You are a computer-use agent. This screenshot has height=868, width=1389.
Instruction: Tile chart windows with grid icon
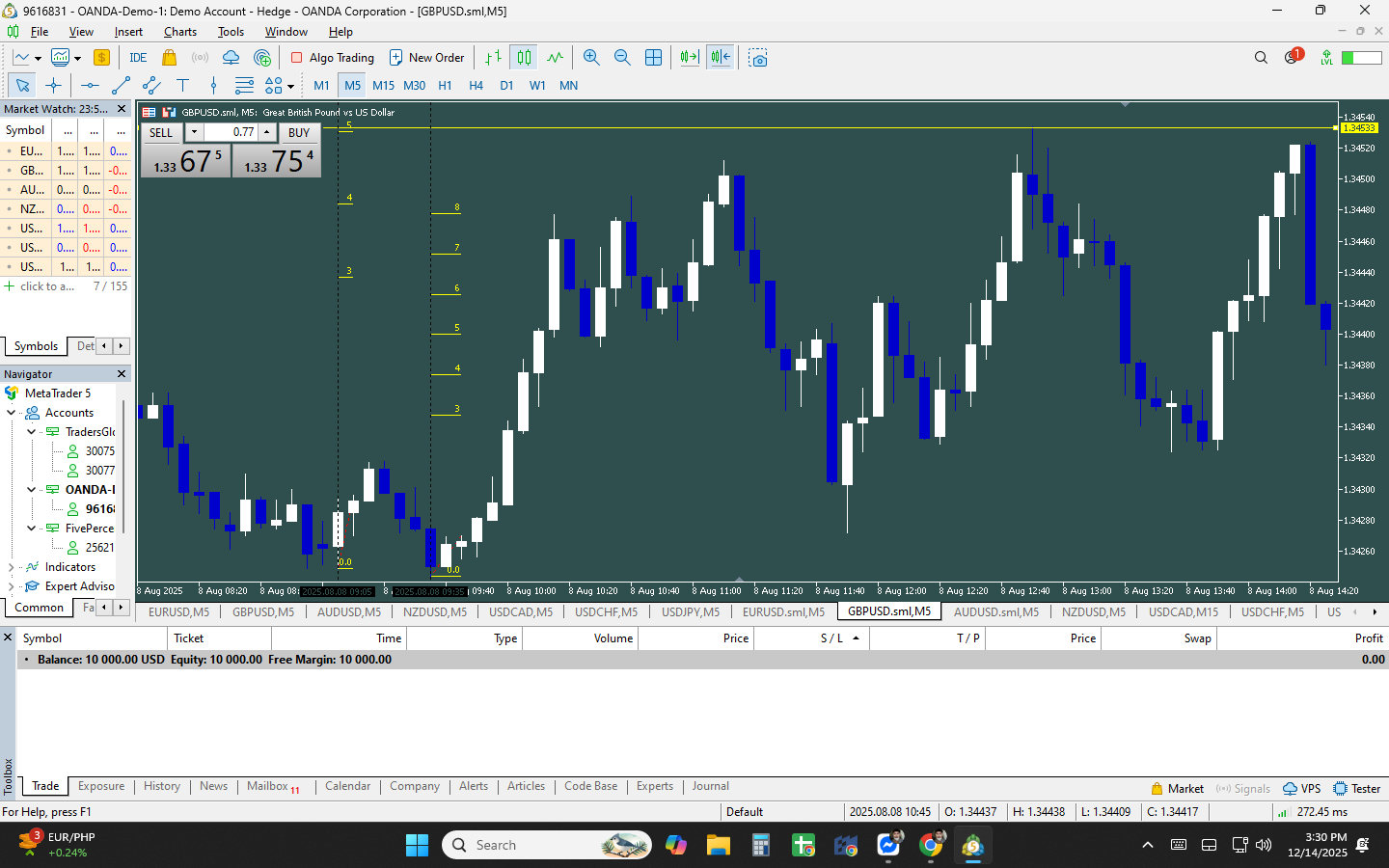pos(653,58)
